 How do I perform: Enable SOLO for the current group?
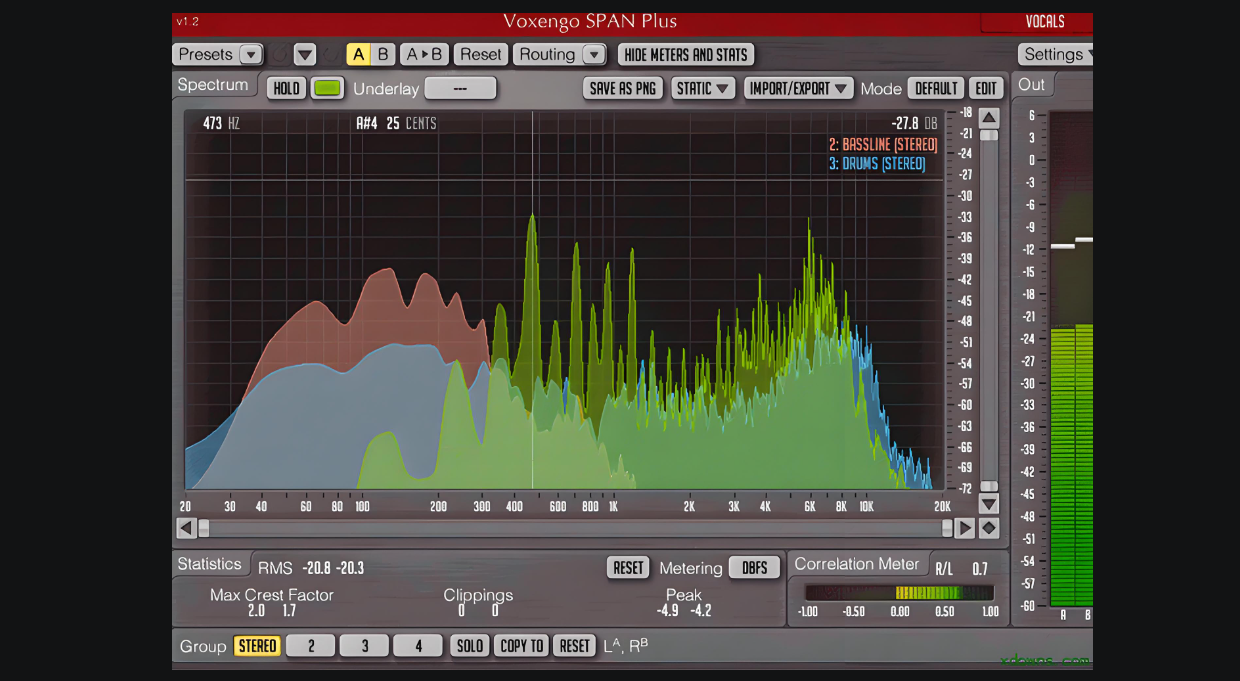[470, 646]
